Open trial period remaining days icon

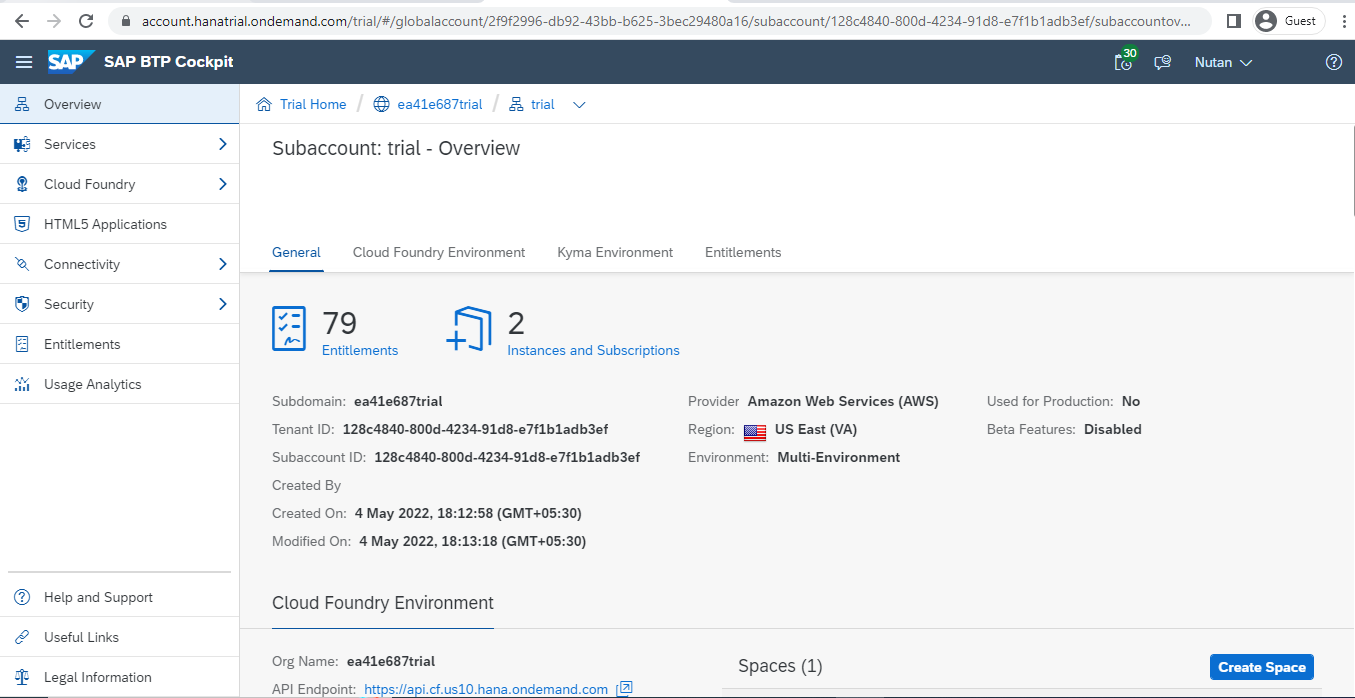(1125, 61)
